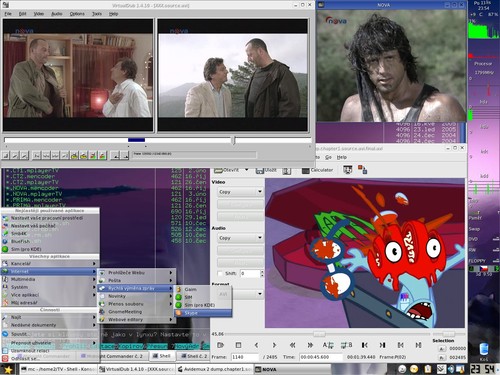Click Bluefish in frequently used apps
This screenshot has height=375, width=500.
(50, 241)
